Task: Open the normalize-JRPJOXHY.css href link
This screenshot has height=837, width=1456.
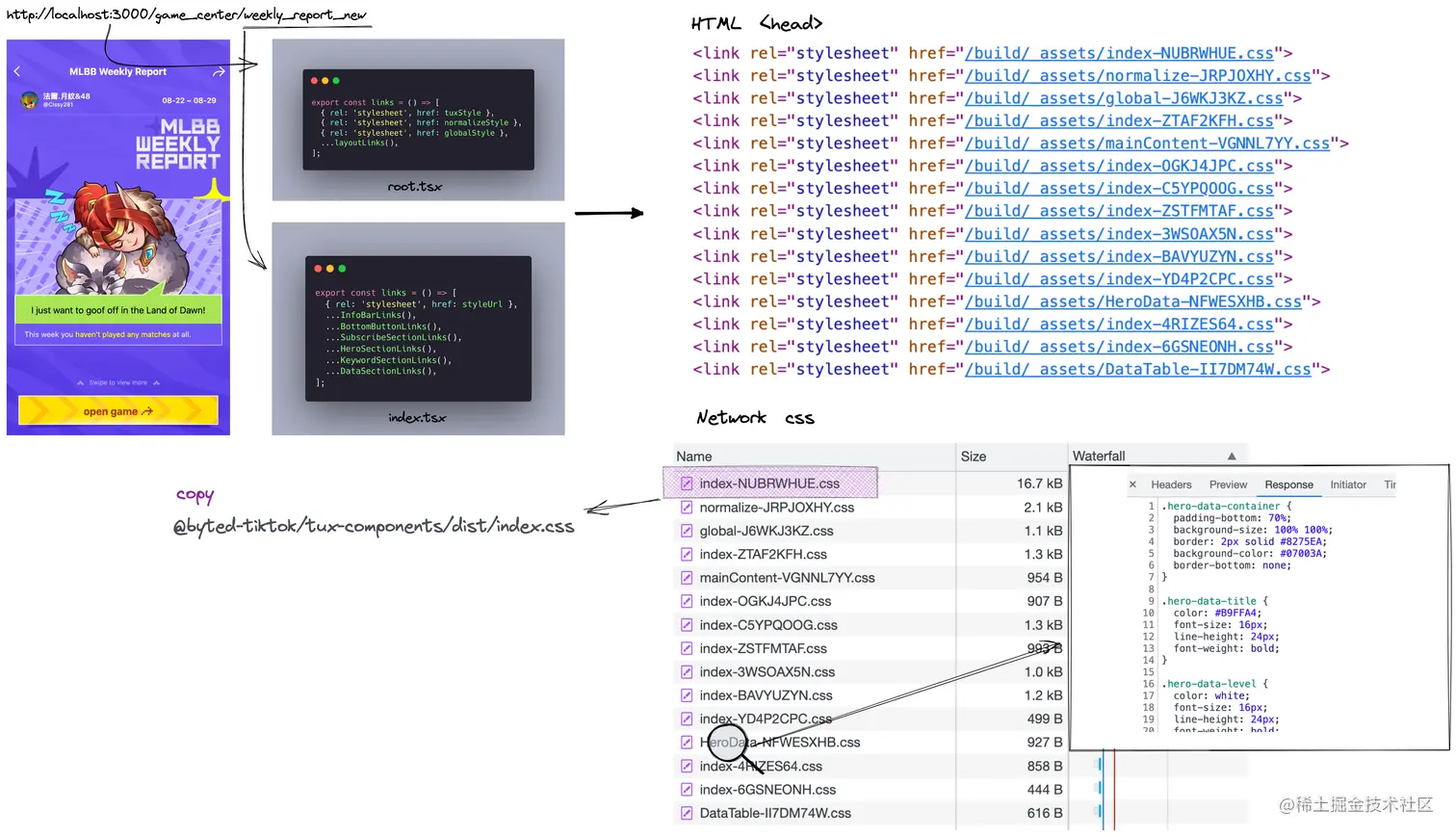Action: point(1138,75)
